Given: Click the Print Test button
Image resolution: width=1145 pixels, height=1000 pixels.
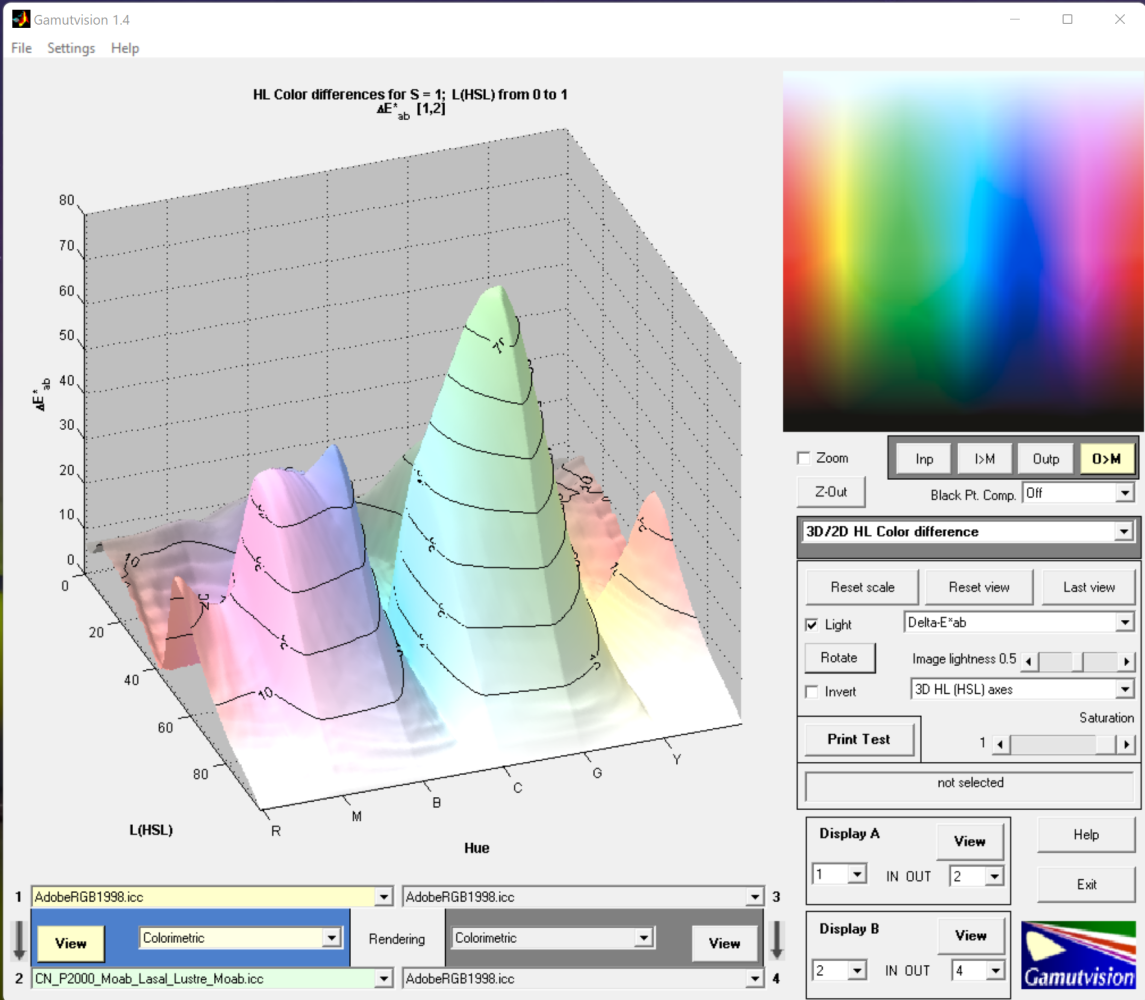Looking at the screenshot, I should click(858, 739).
